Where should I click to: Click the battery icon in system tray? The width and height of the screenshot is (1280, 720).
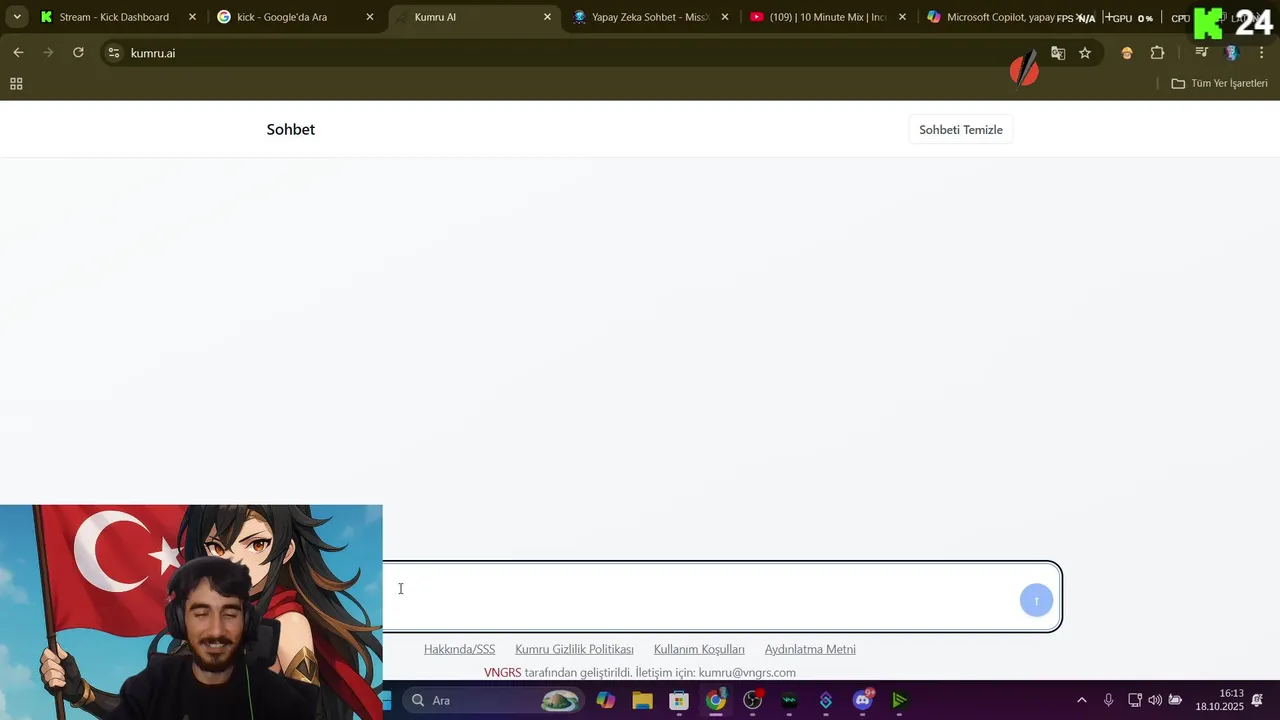1175,700
